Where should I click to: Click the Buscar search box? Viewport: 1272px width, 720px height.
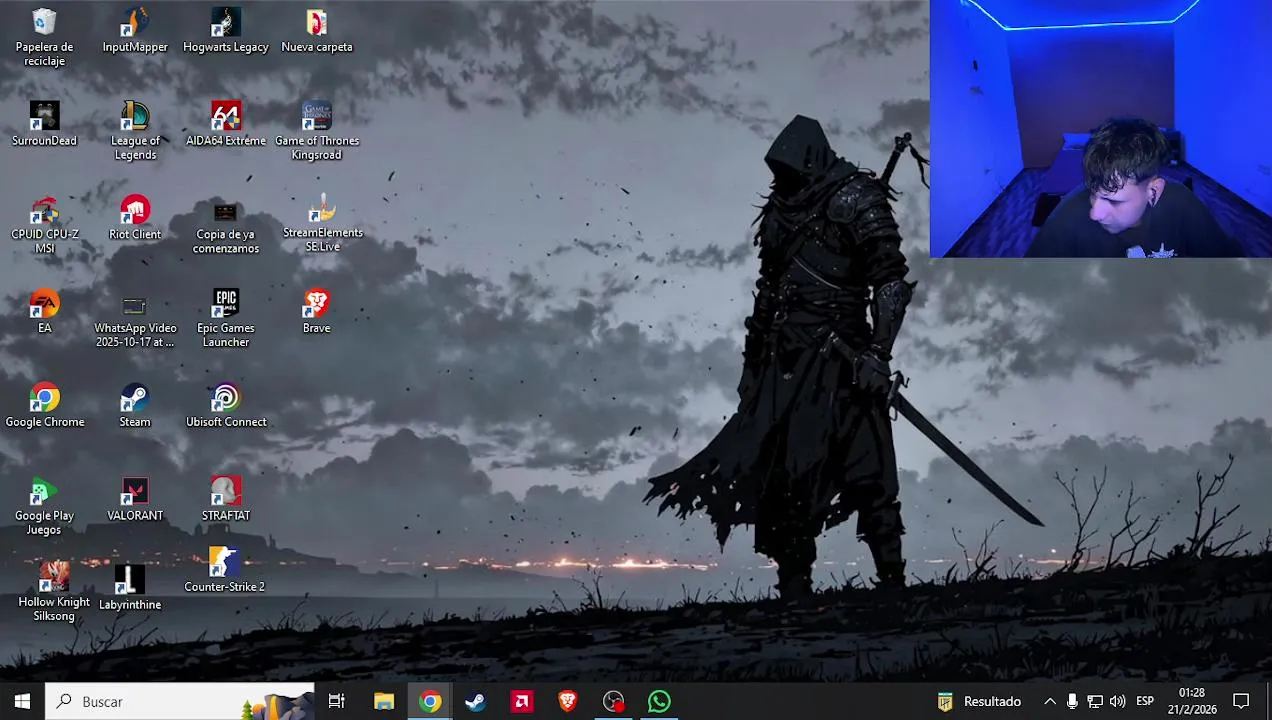point(180,702)
